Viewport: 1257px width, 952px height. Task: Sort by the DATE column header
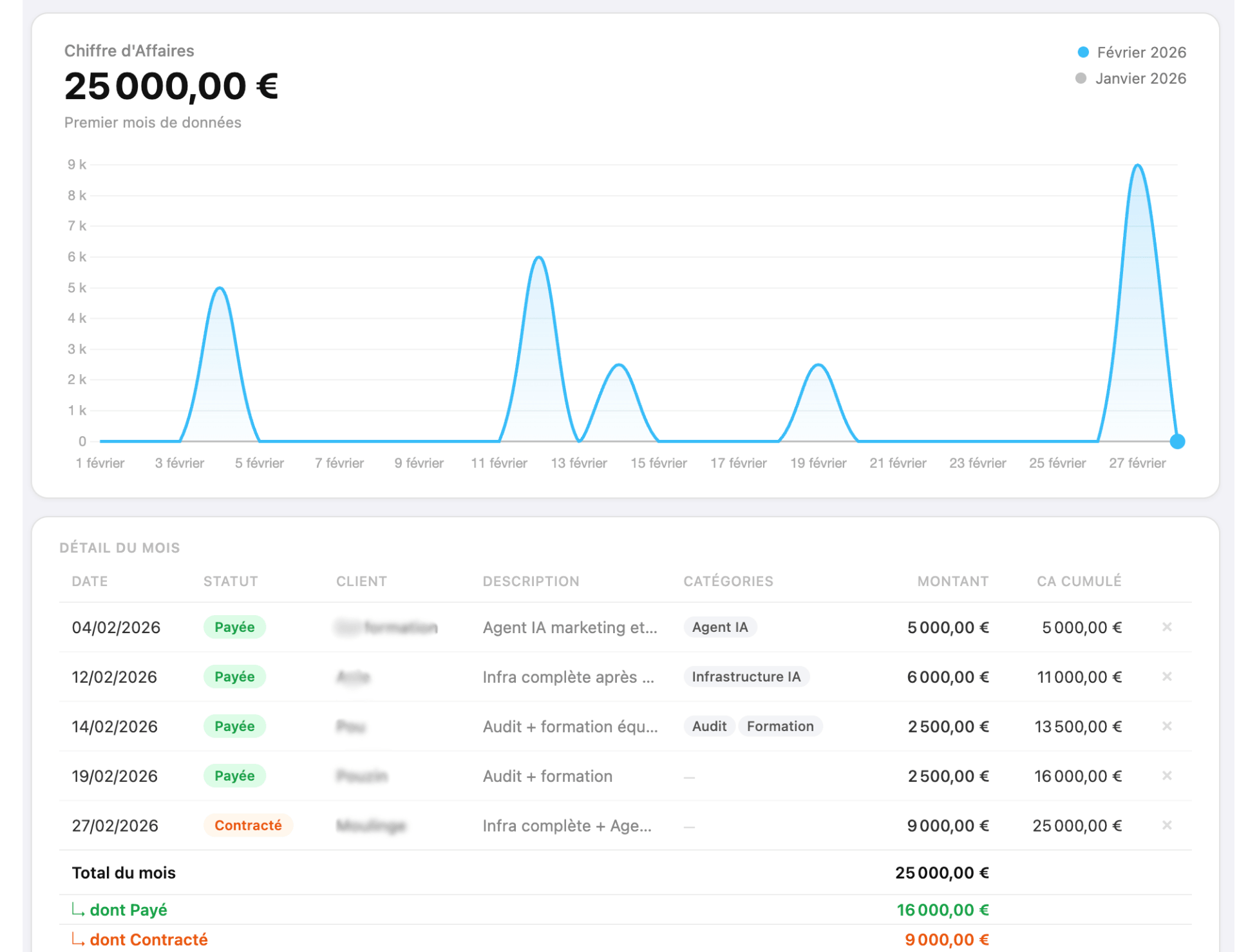pos(90,581)
